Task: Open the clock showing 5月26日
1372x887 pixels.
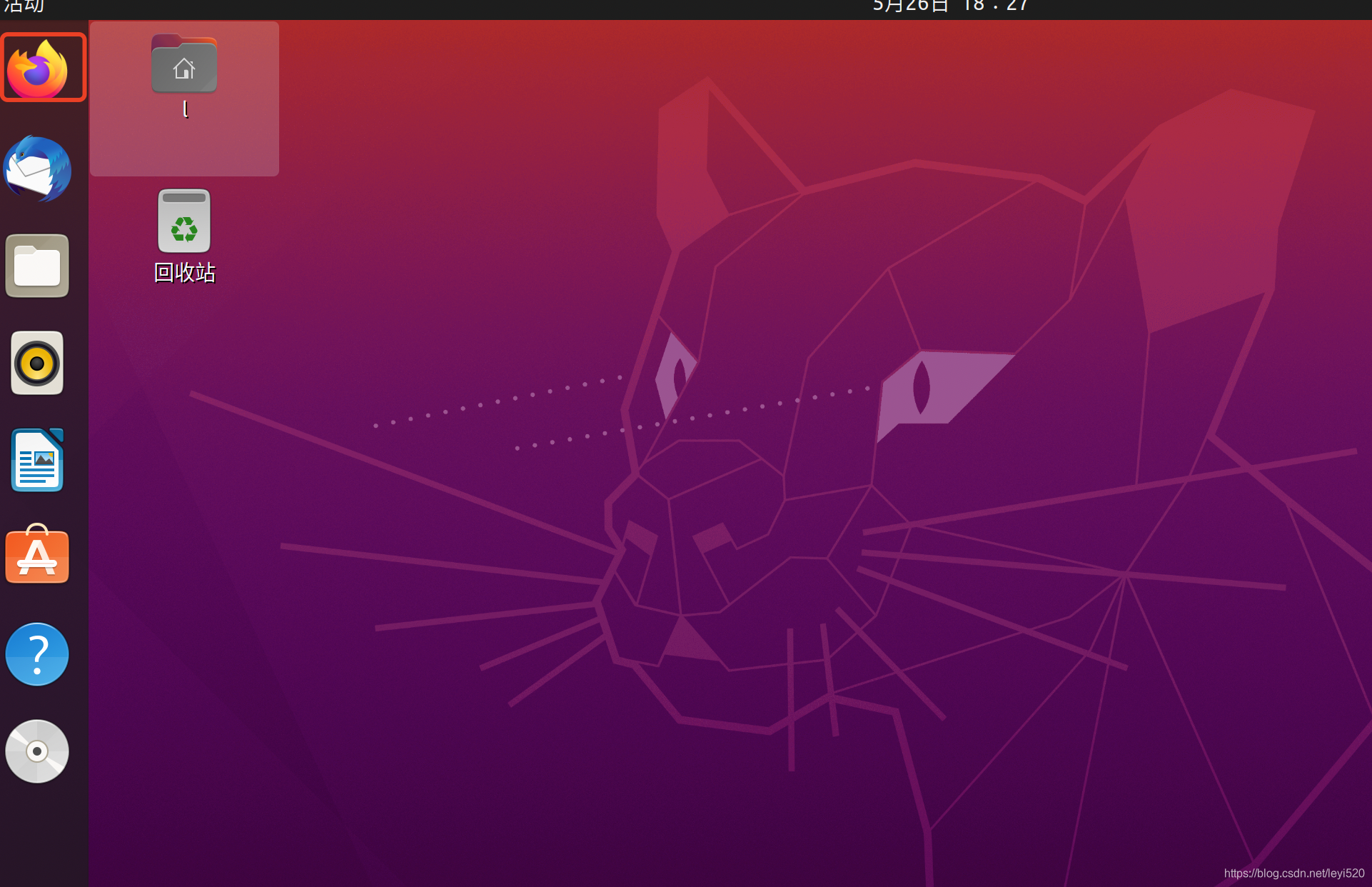Action: click(x=950, y=6)
